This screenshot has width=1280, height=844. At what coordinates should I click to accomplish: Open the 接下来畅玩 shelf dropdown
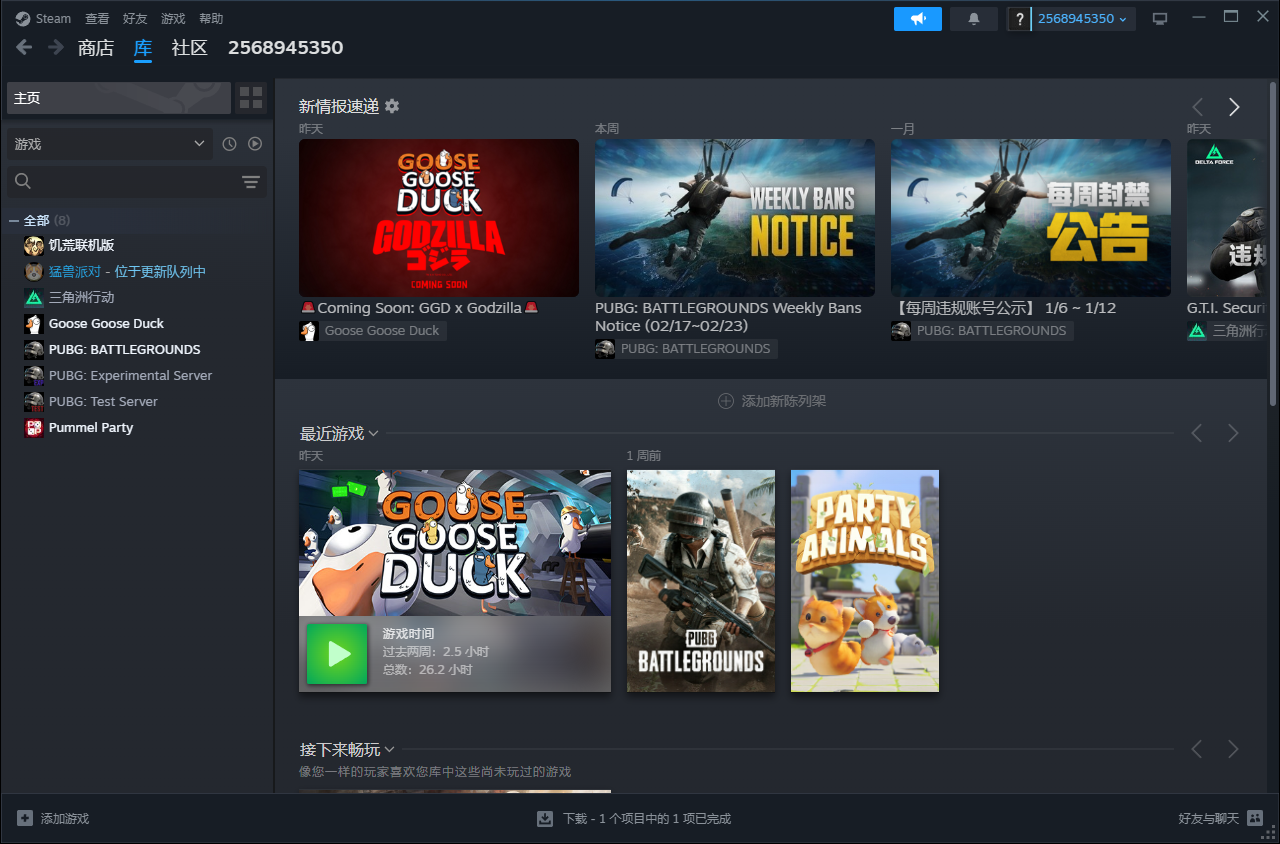pos(389,749)
